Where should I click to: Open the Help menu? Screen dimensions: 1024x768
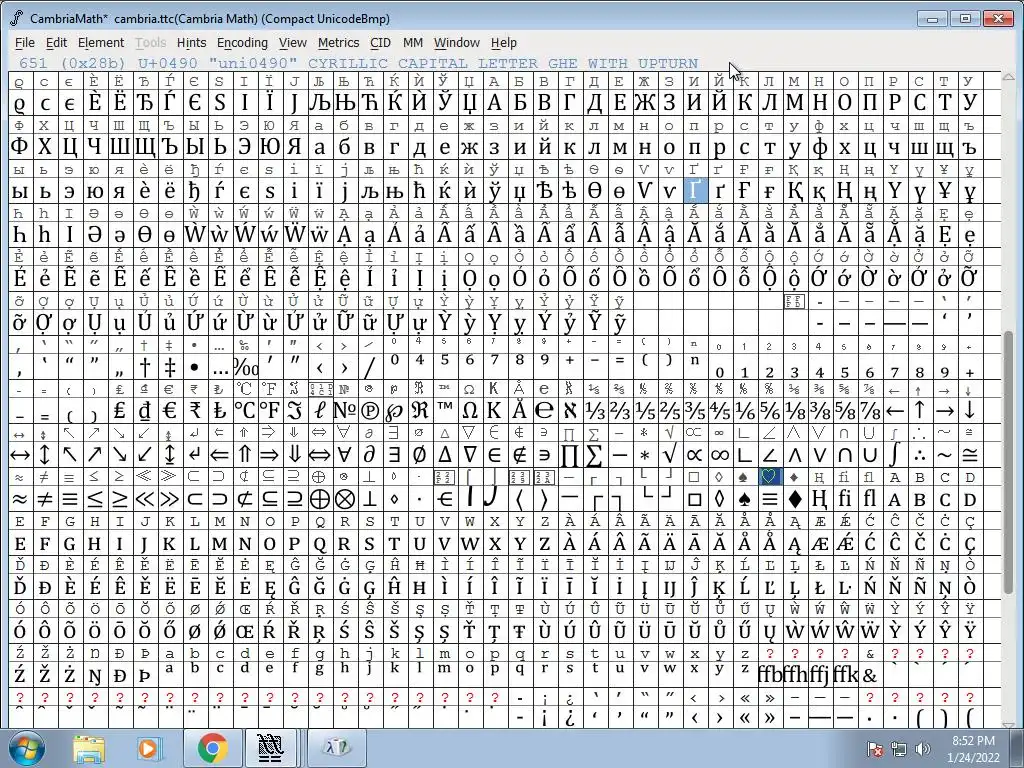coord(504,43)
